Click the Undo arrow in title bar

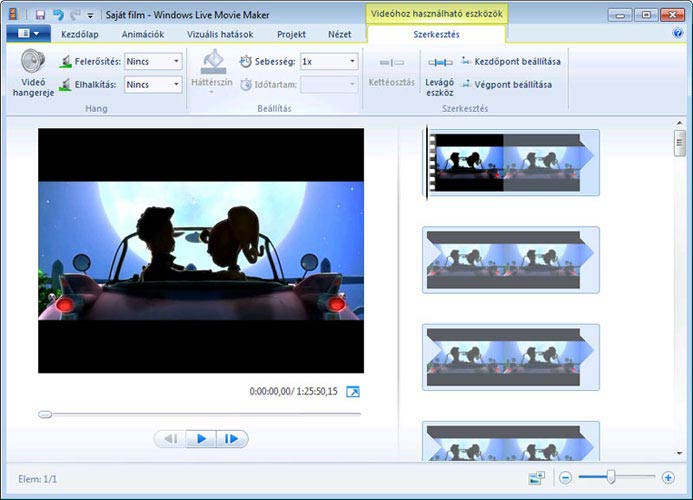(57, 15)
